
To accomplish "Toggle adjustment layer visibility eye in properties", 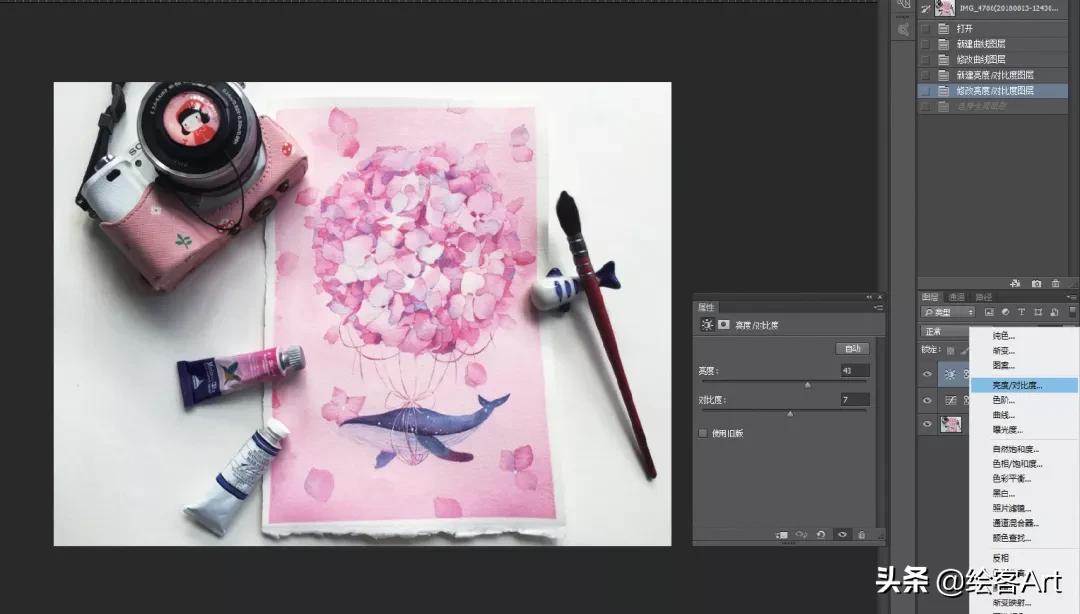I will tap(842, 535).
